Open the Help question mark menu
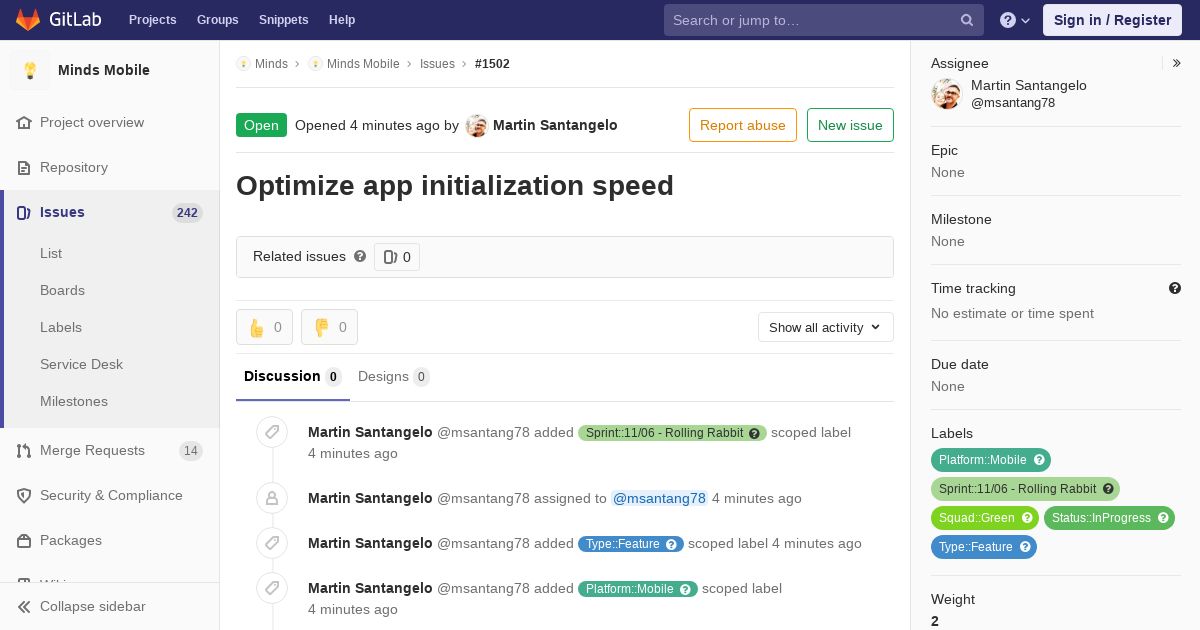This screenshot has width=1200, height=630. pos(1015,20)
